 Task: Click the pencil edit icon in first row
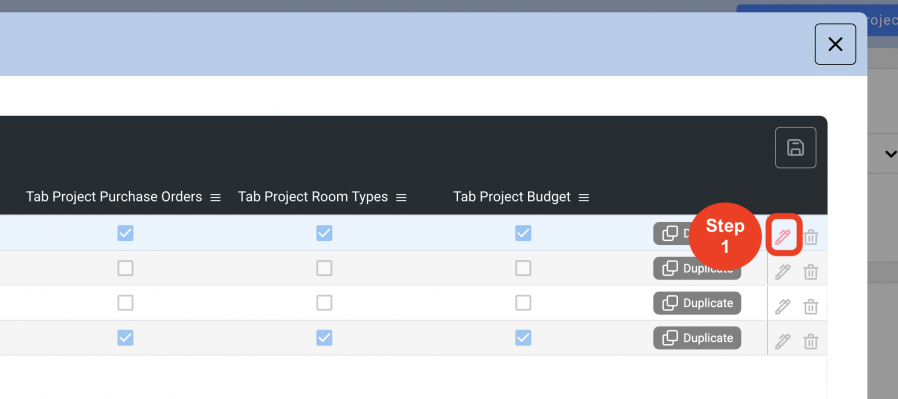point(783,235)
